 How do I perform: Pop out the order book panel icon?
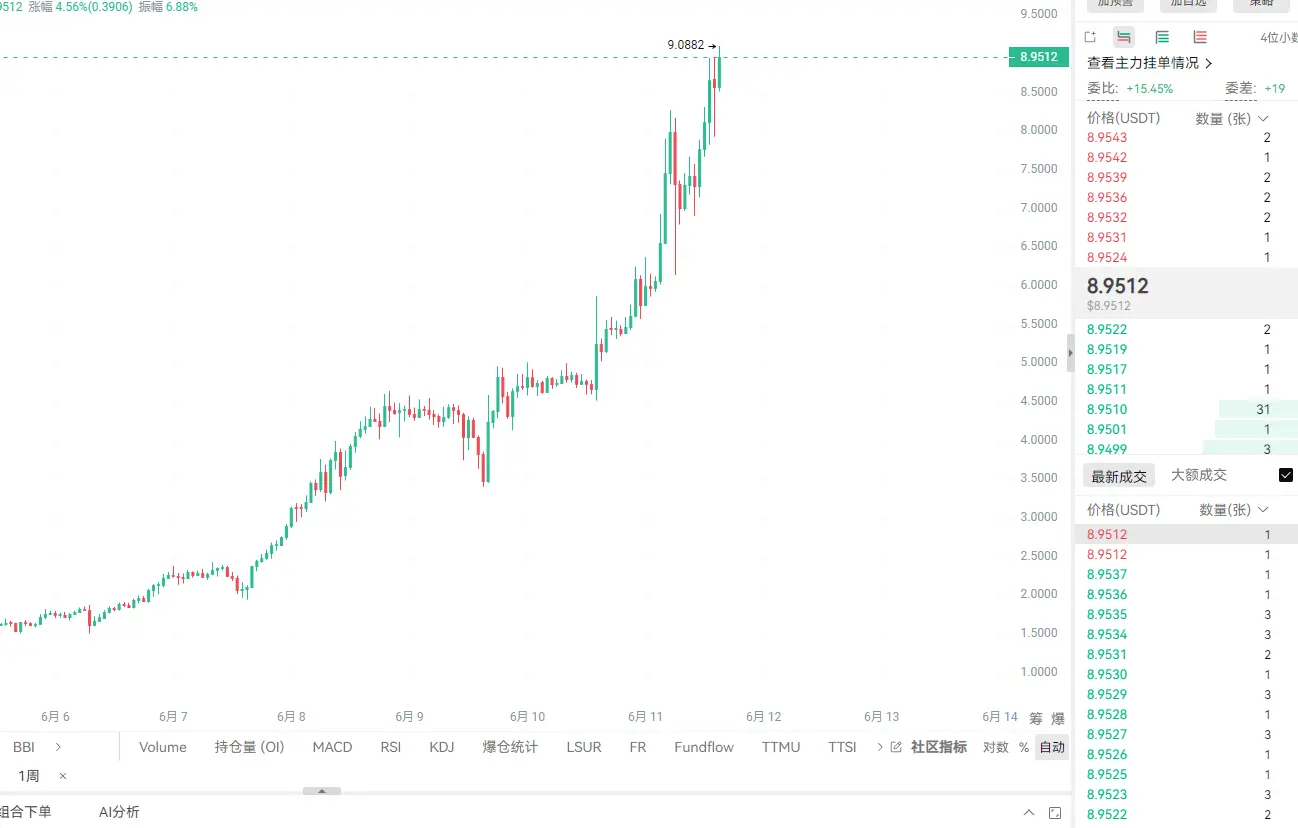coord(1090,37)
